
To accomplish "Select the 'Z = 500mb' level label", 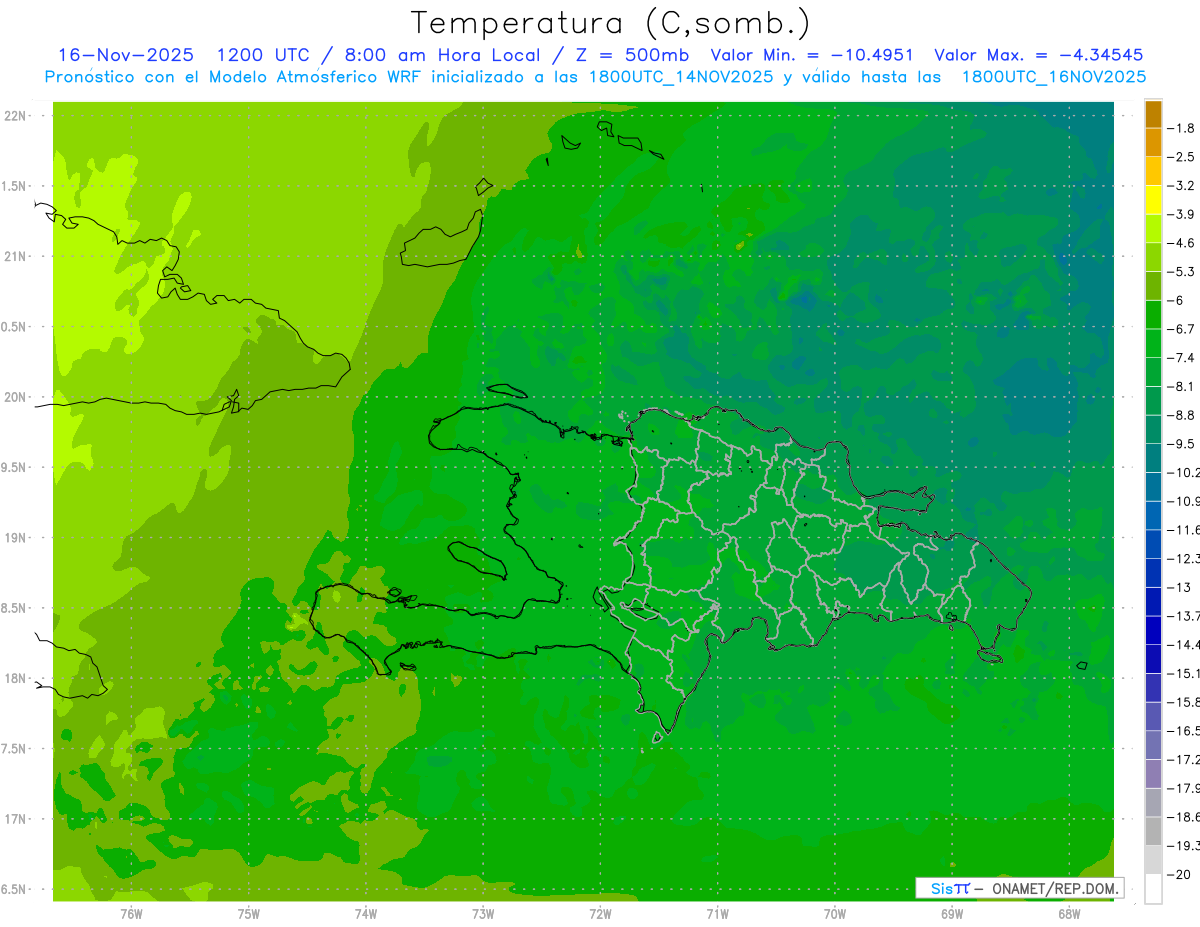I will pos(633,55).
